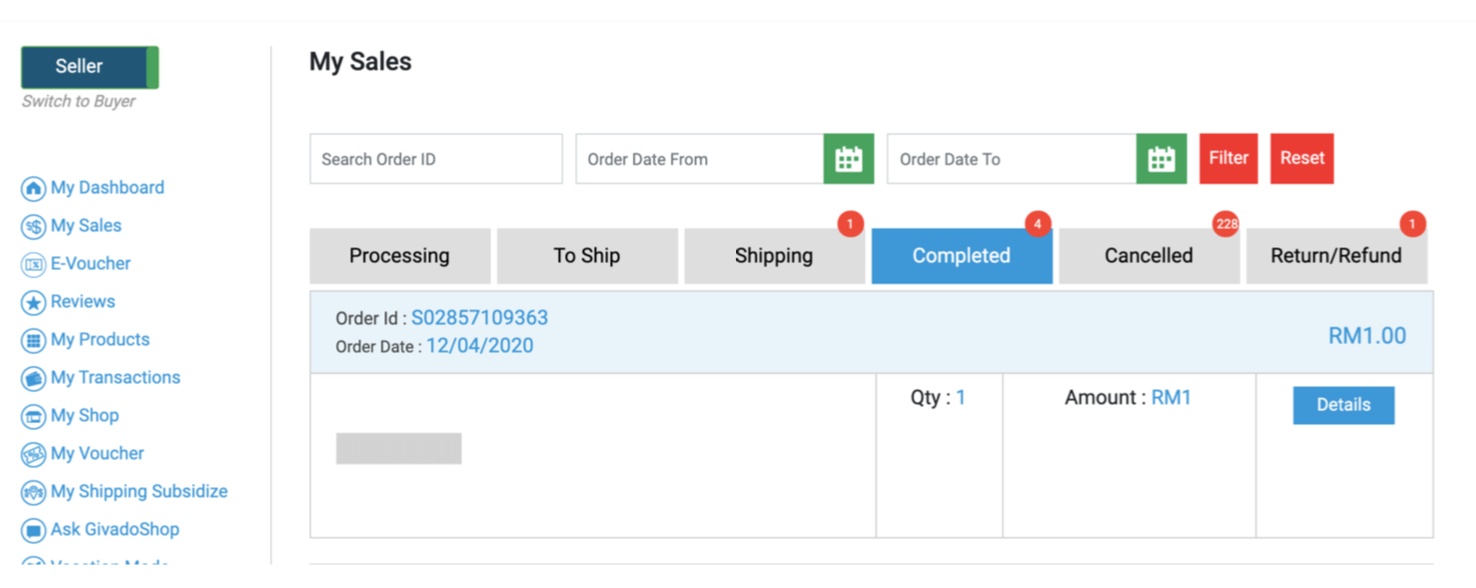1476x588 pixels.
Task: Select the Cancelled orders tab
Action: click(1148, 256)
